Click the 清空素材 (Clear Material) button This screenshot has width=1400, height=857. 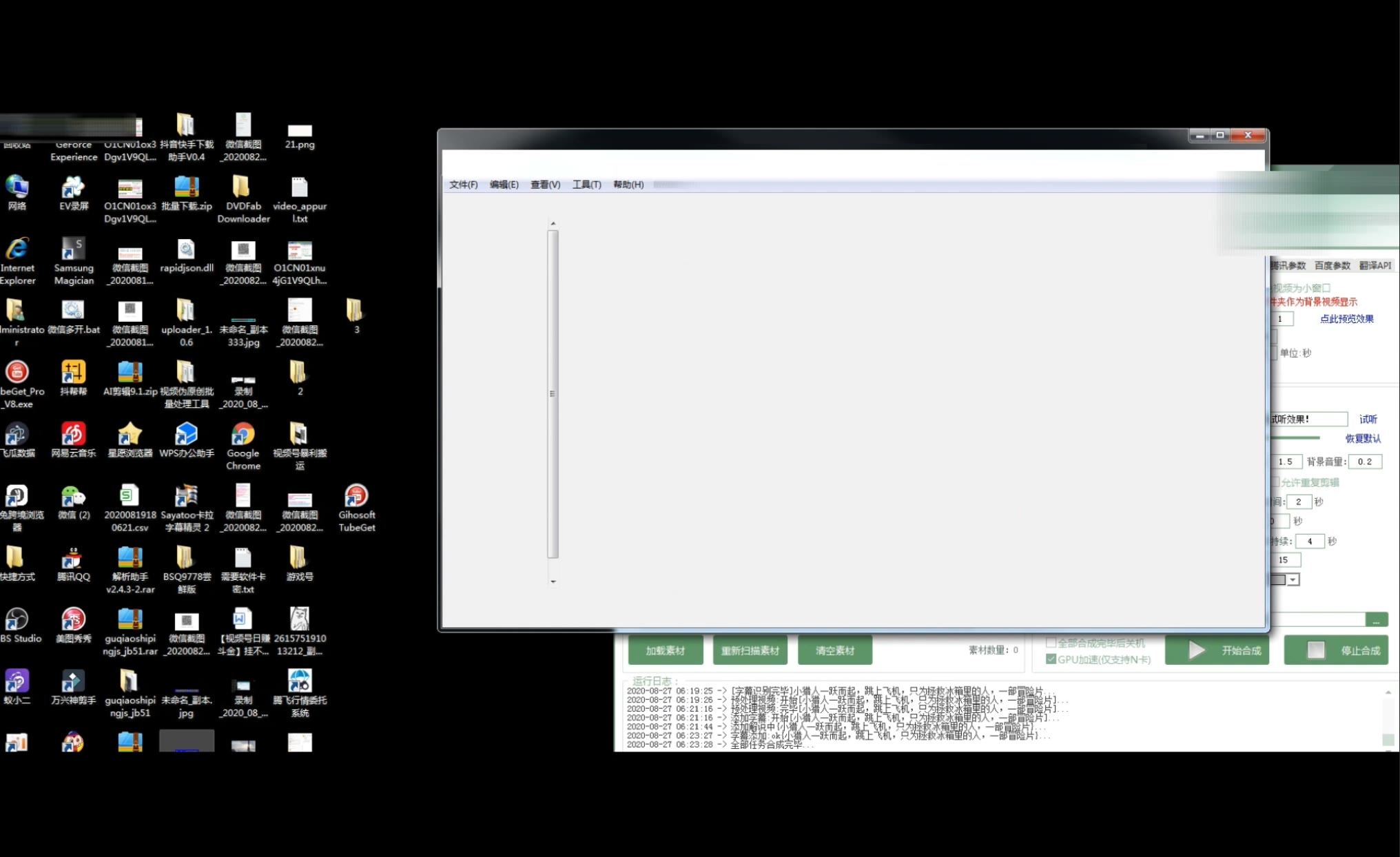(x=834, y=650)
